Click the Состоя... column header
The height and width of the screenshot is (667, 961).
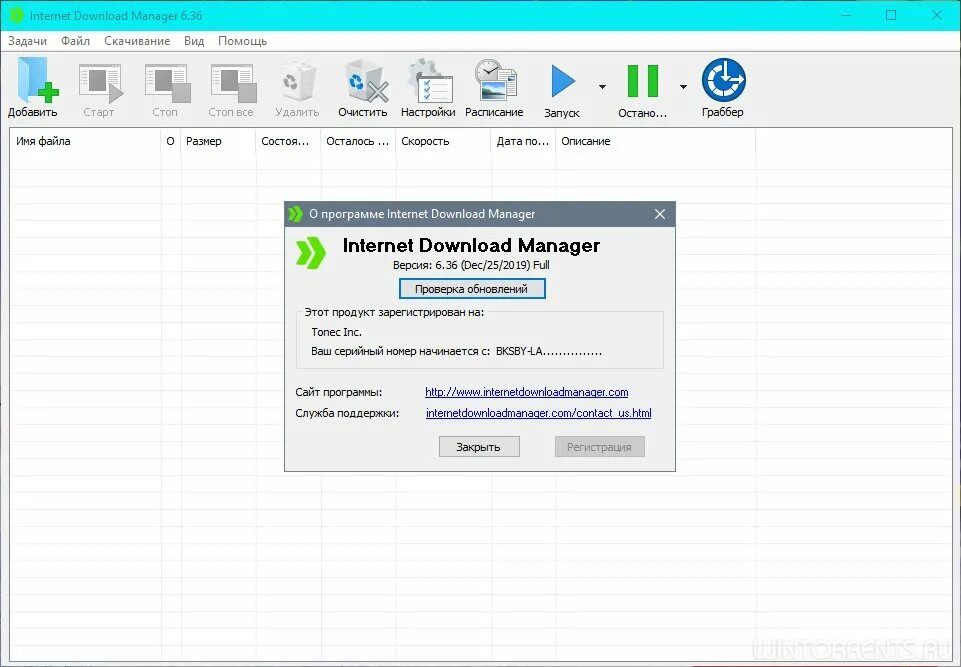pyautogui.click(x=288, y=141)
